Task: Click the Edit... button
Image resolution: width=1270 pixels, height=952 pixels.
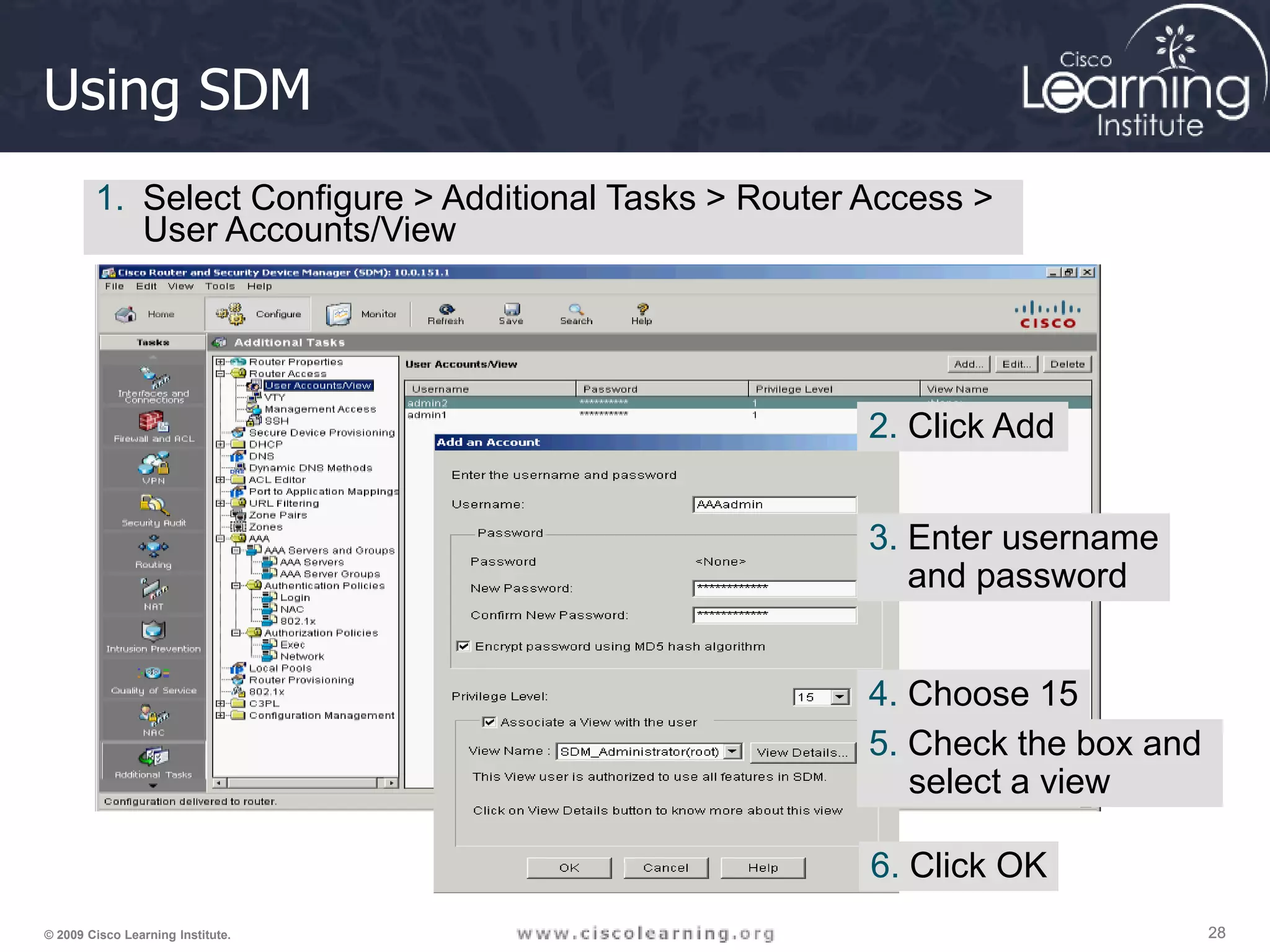Action: 1017,364
